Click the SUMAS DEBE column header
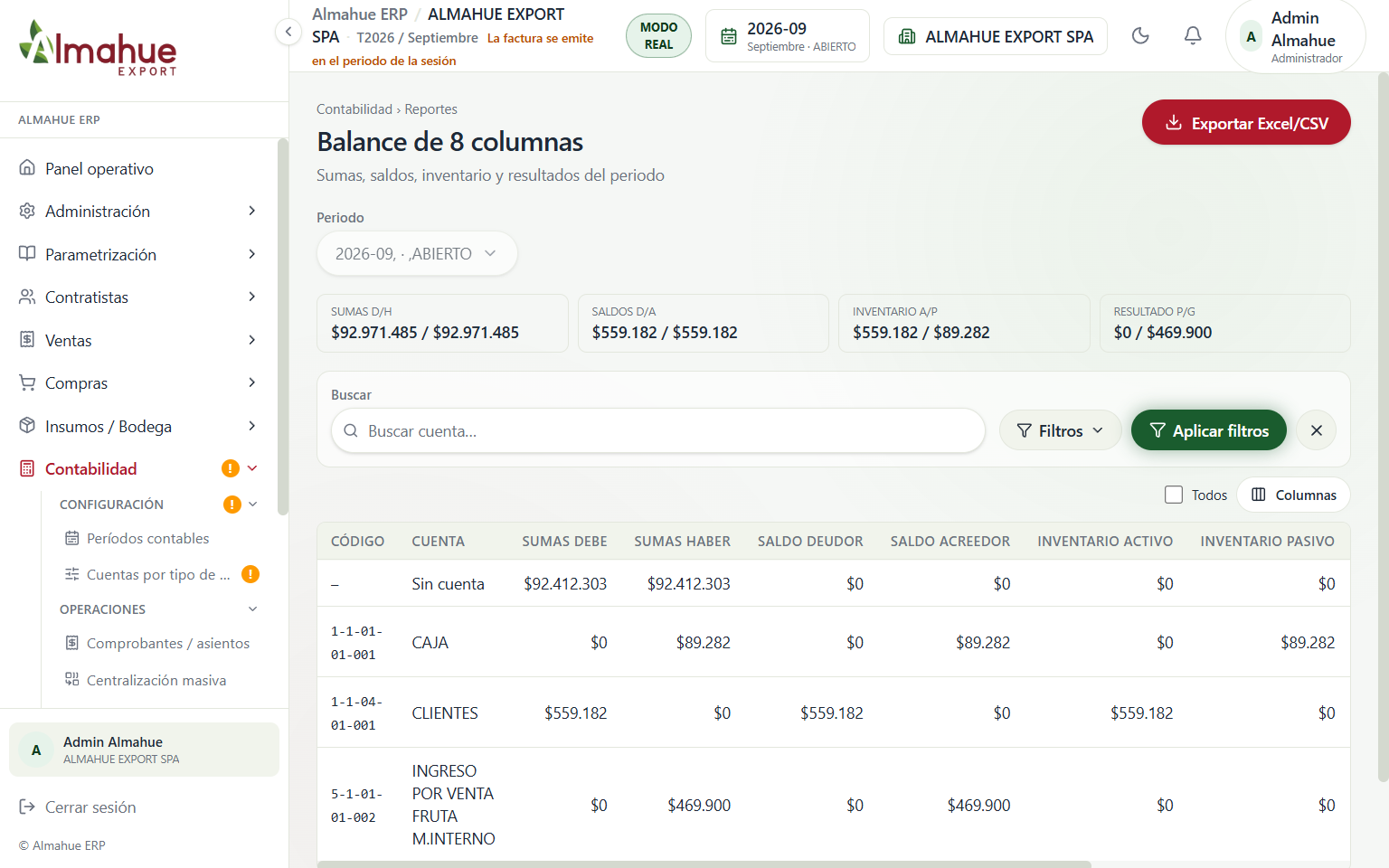This screenshot has width=1389, height=868. click(x=564, y=542)
